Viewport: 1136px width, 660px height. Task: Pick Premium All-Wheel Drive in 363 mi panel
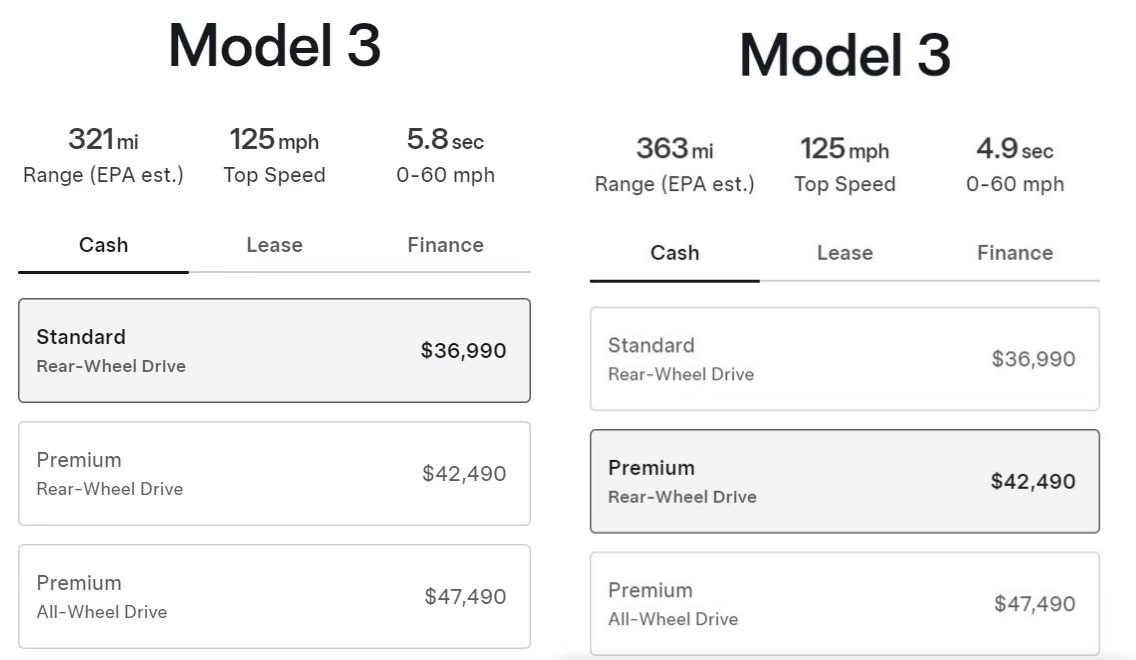[x=844, y=604]
